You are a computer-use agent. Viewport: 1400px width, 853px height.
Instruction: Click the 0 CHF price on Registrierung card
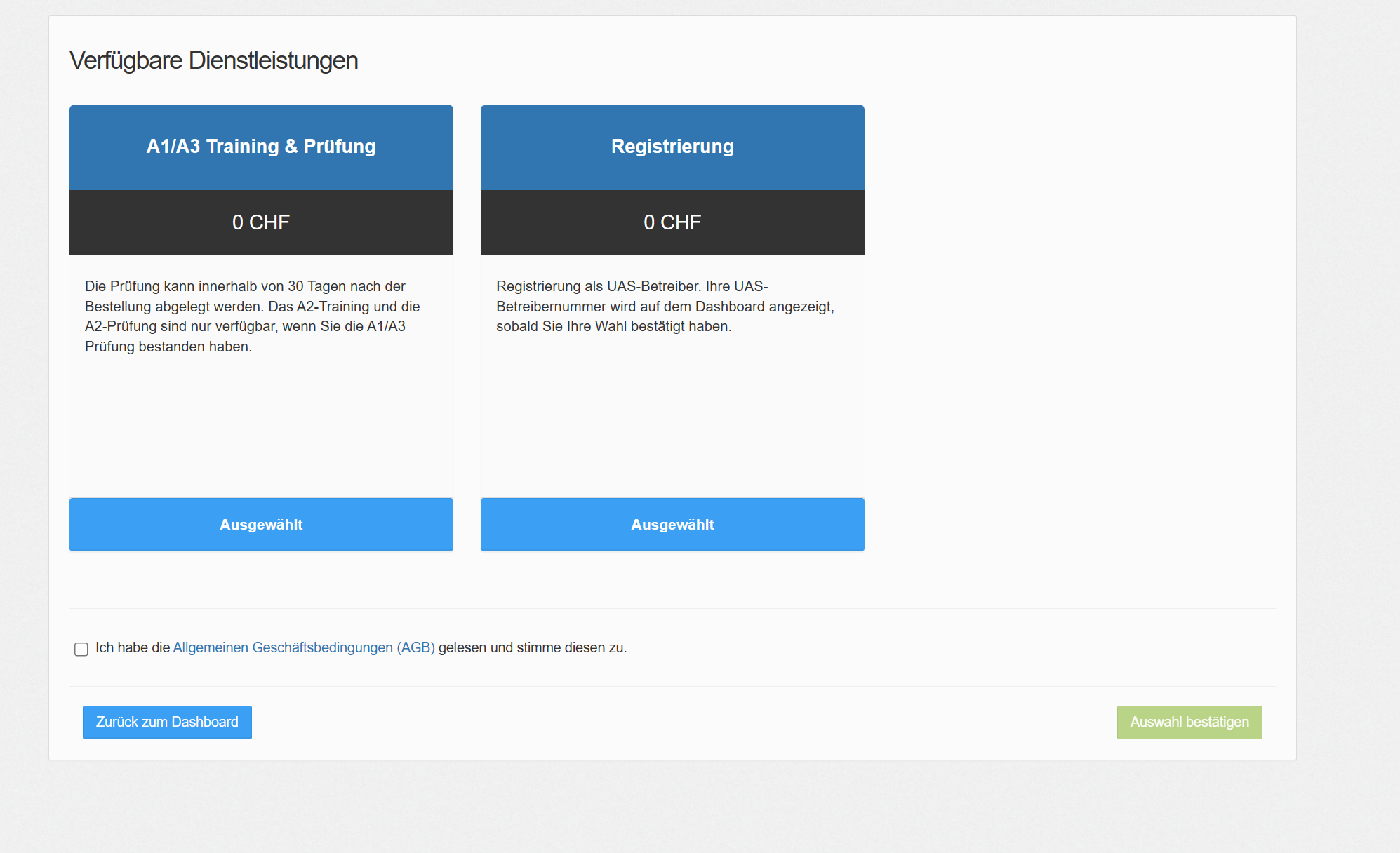pyautogui.click(x=672, y=222)
